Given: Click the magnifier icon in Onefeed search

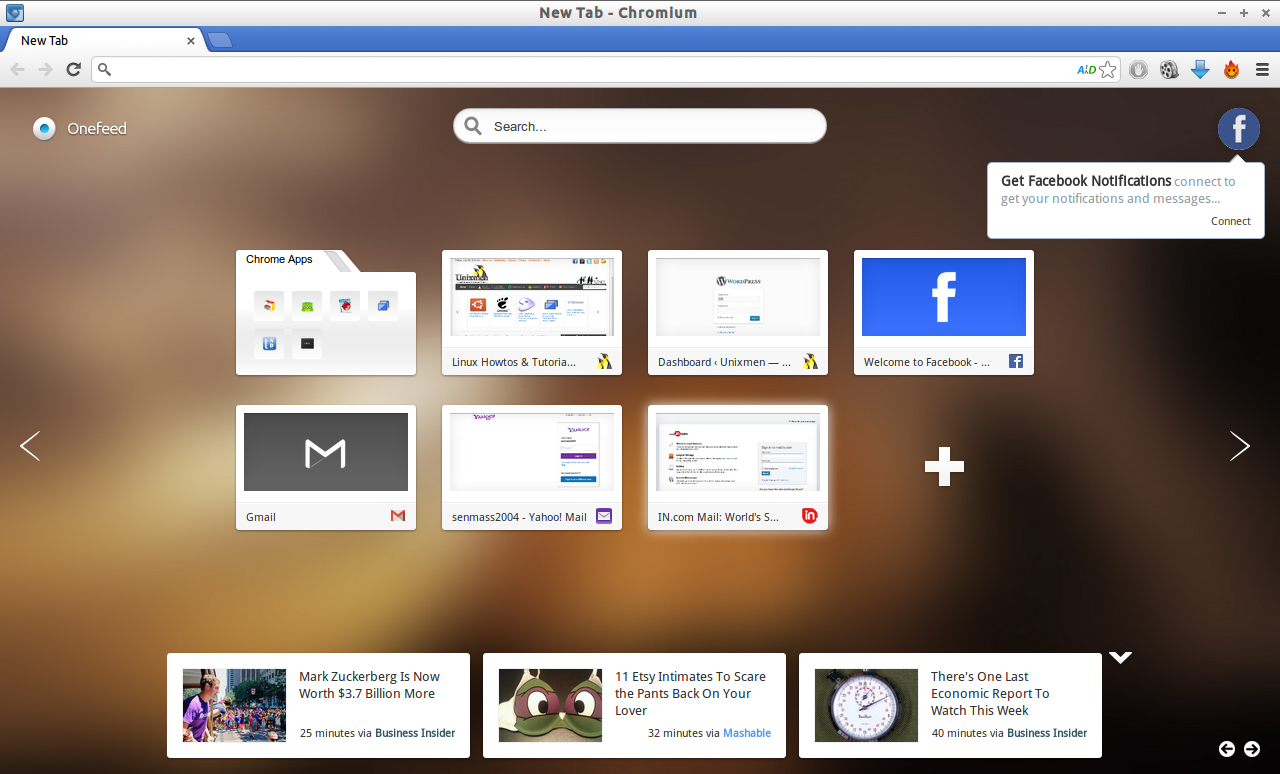Looking at the screenshot, I should (474, 126).
